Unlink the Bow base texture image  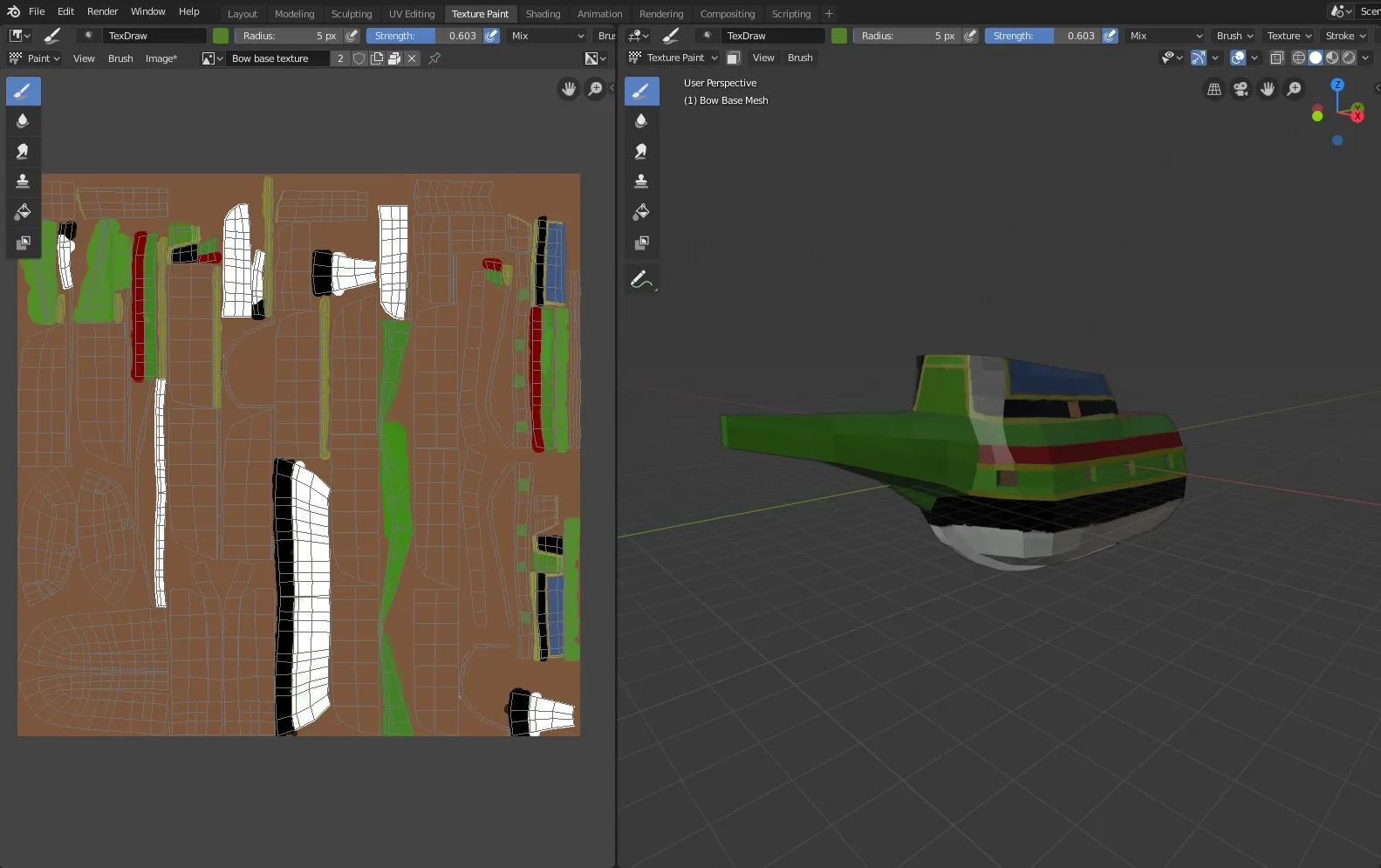pyautogui.click(x=412, y=58)
